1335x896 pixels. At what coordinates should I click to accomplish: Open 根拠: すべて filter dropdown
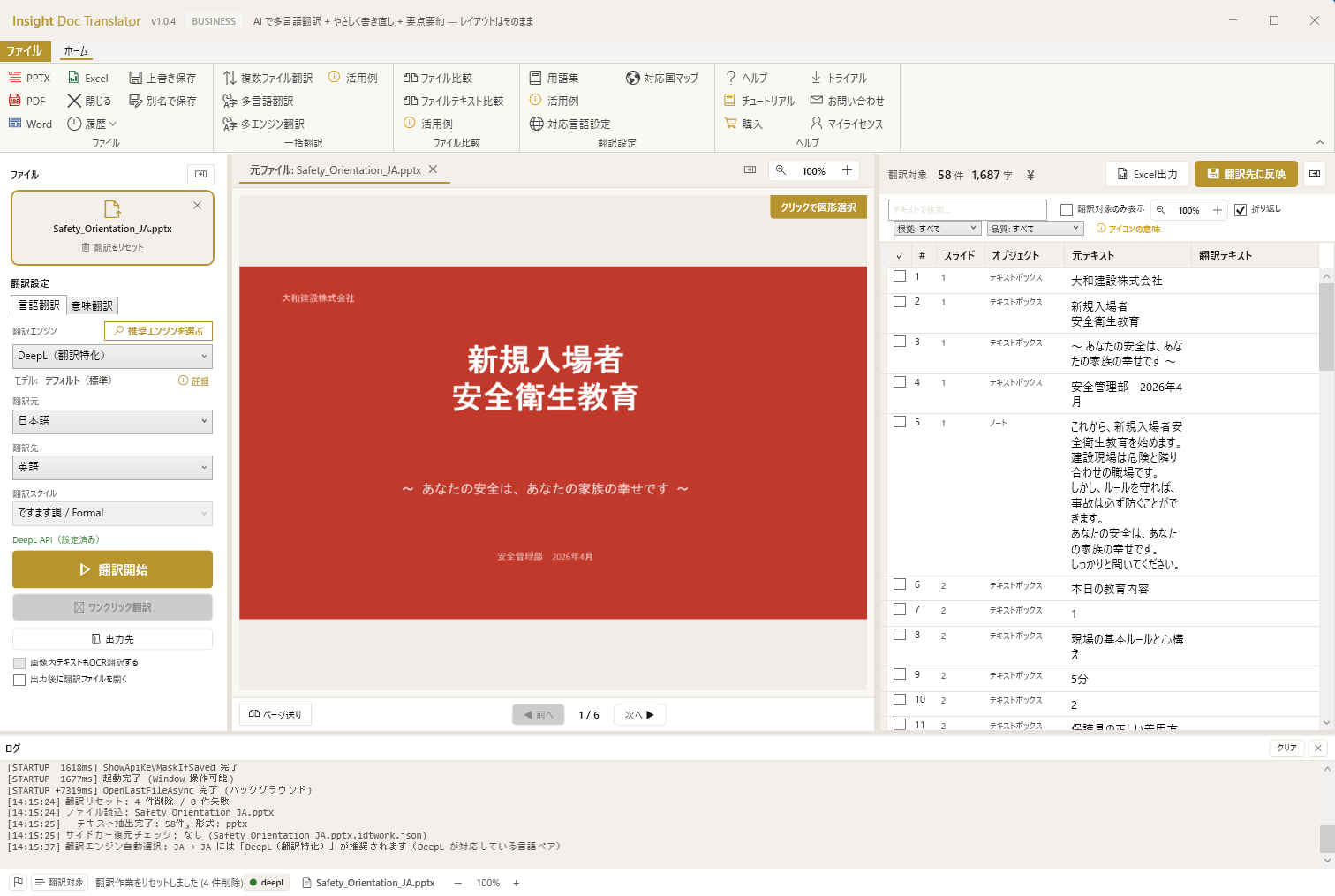[x=938, y=229]
